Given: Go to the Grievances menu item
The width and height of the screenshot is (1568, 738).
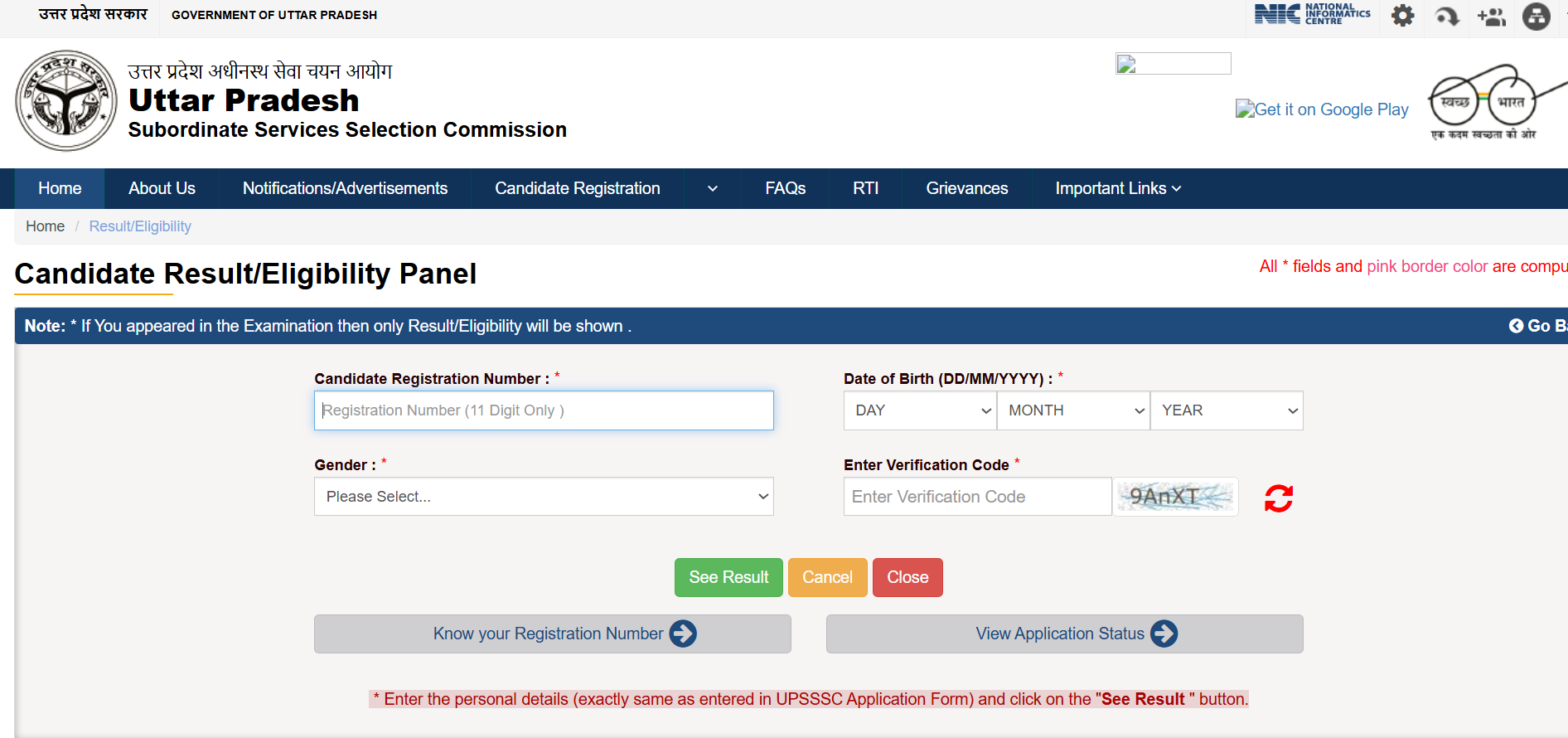Looking at the screenshot, I should (x=966, y=189).
